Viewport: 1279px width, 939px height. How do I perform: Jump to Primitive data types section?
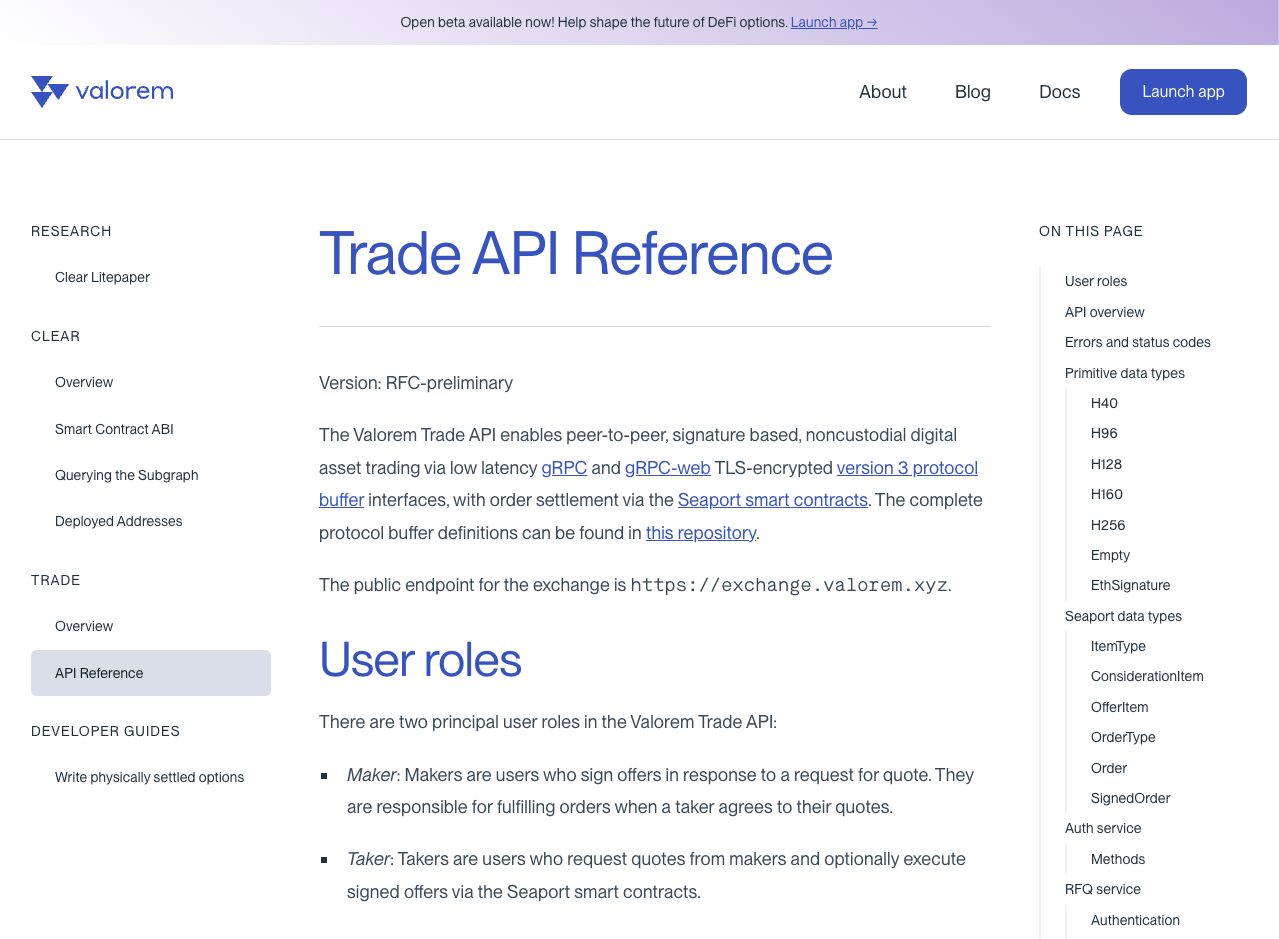coord(1125,373)
